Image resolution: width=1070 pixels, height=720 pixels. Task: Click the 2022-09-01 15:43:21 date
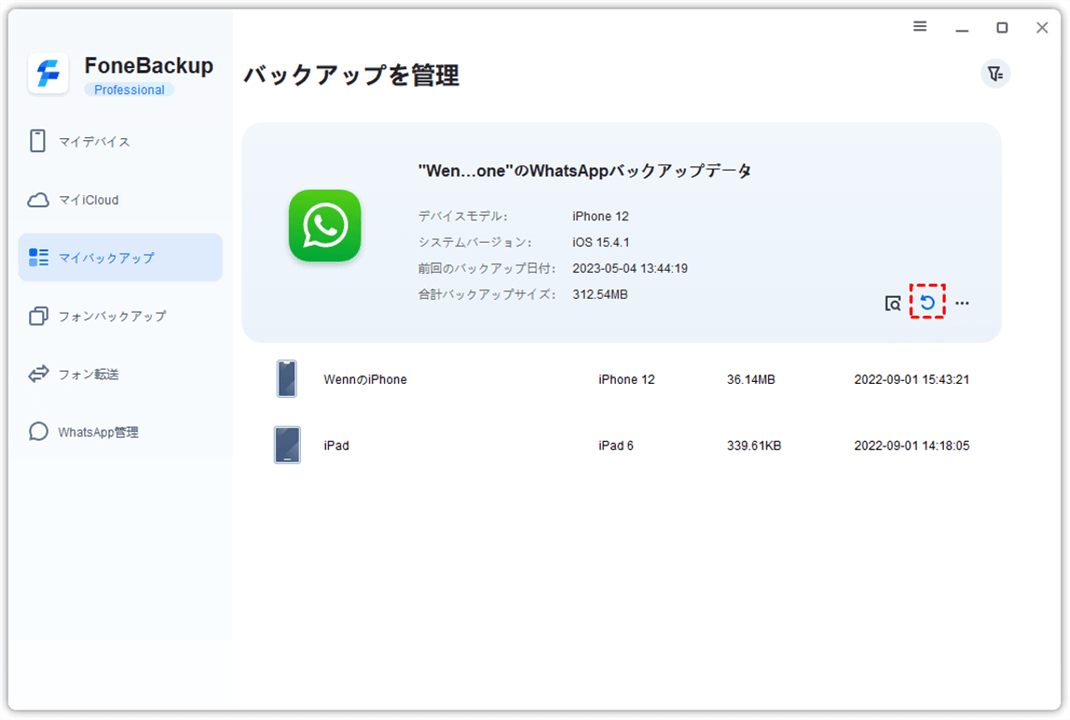coord(912,379)
